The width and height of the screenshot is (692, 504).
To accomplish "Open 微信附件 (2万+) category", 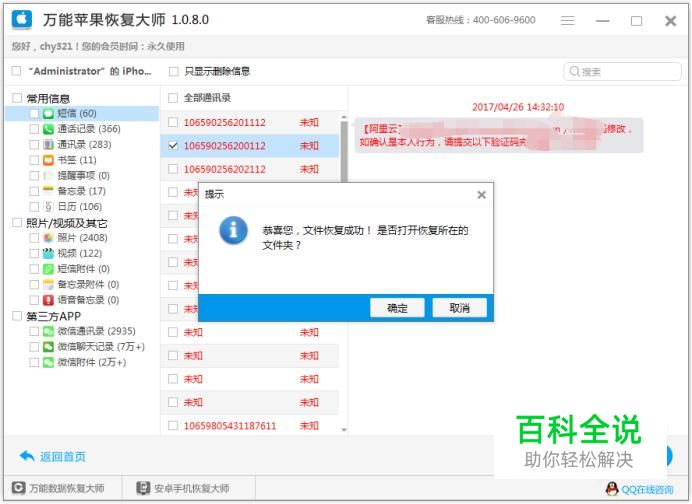I will 92,362.
